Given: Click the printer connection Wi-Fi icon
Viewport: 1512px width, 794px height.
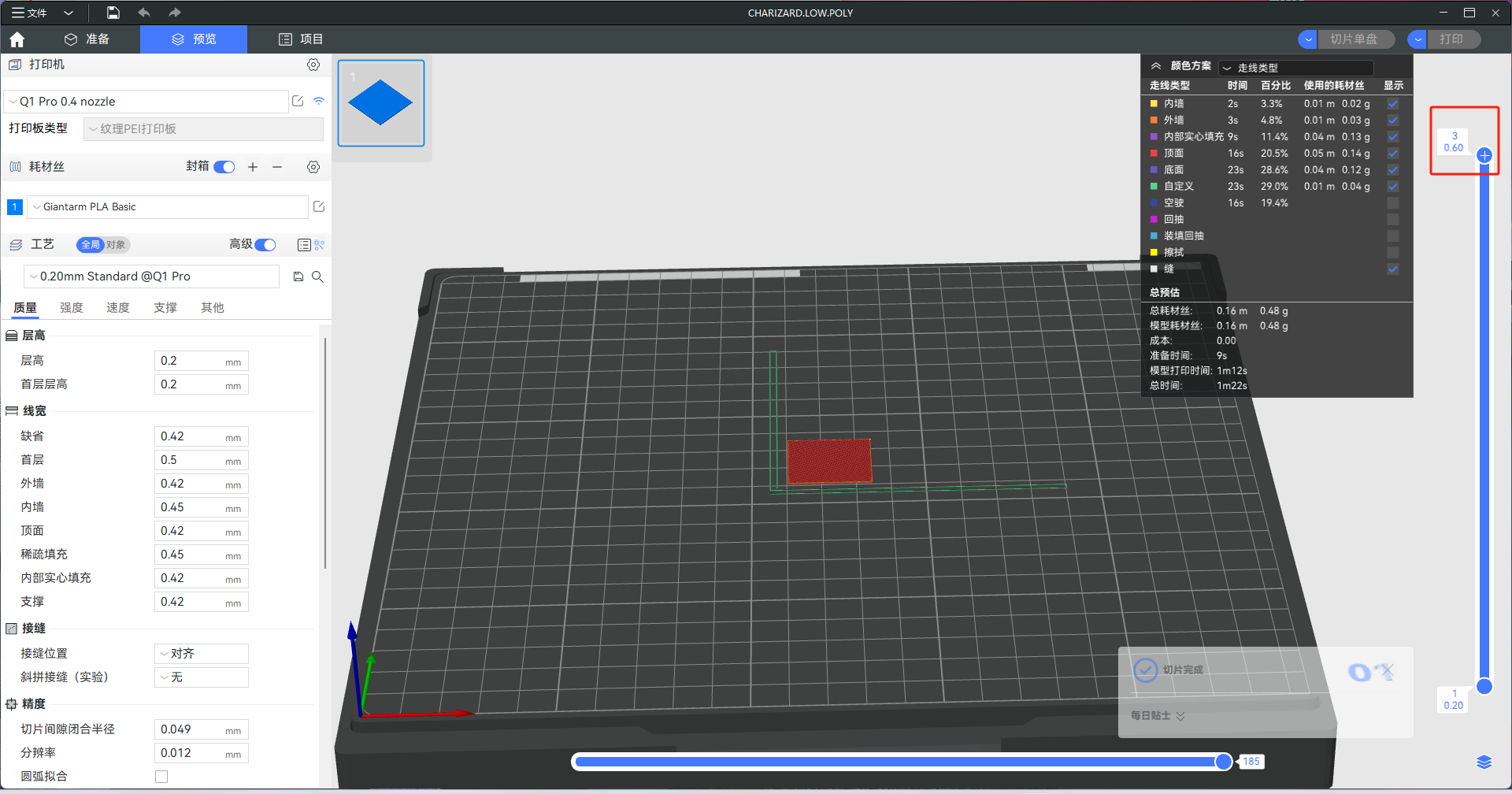Looking at the screenshot, I should (x=318, y=101).
